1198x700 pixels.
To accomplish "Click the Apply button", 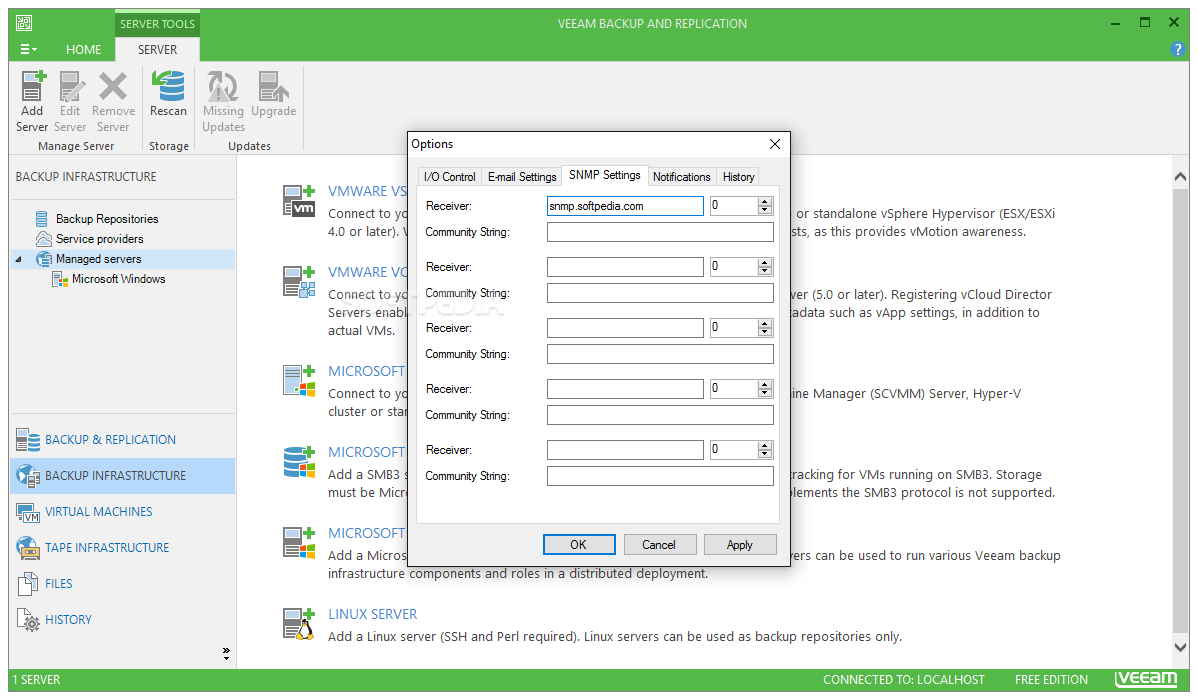I will click(740, 544).
